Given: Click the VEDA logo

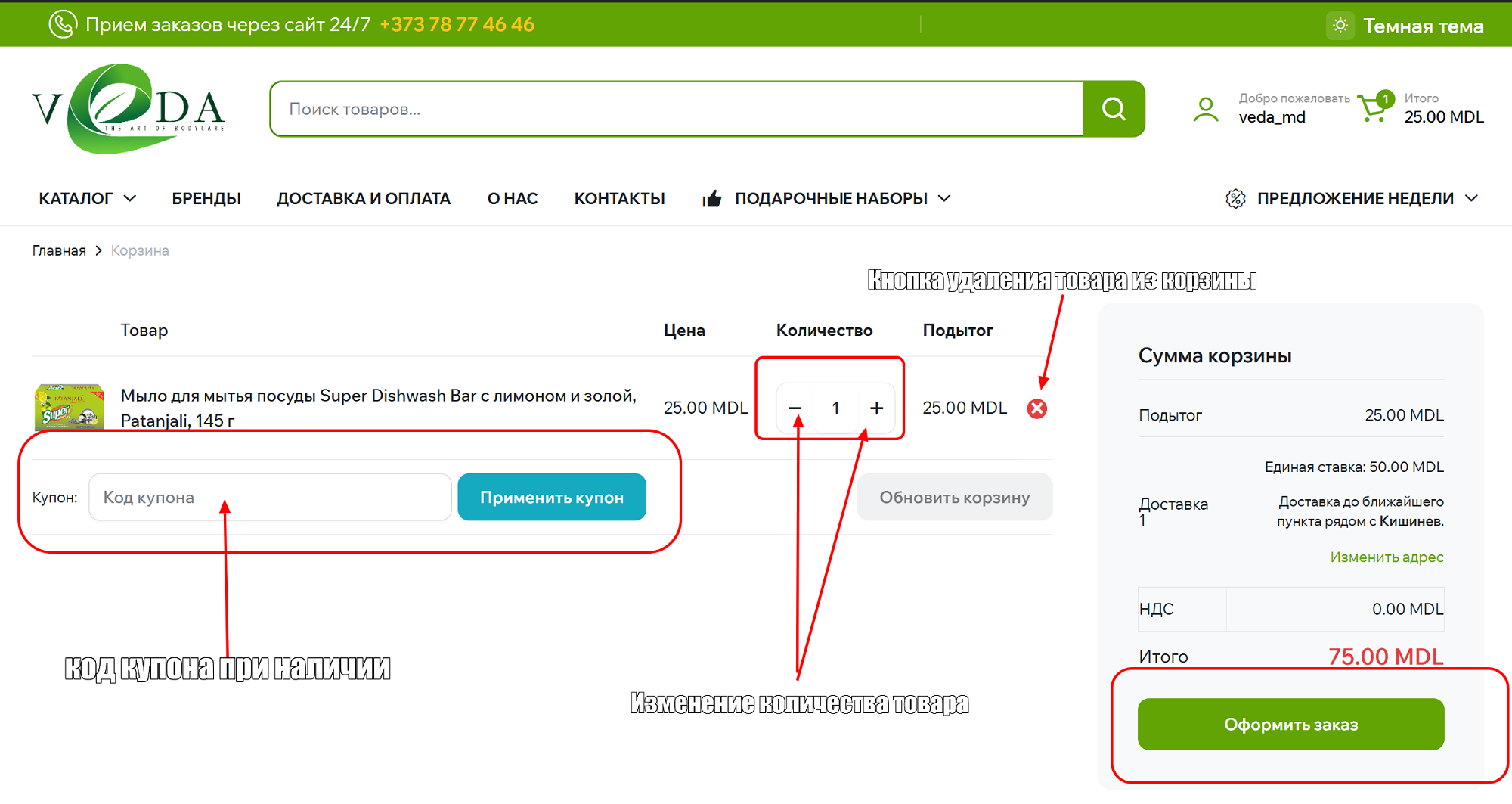Looking at the screenshot, I should [x=128, y=109].
